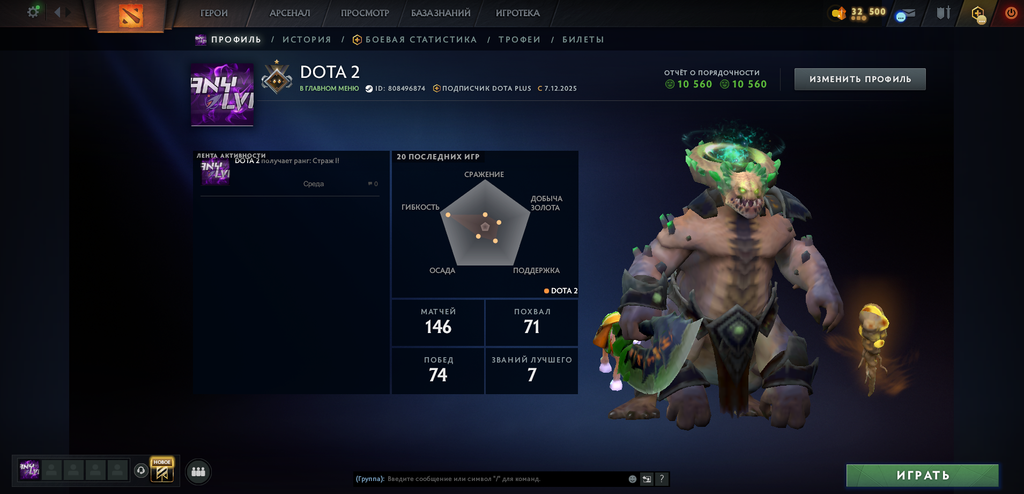Click the red power quit icon
Viewport: 1024px width, 494px height.
(1012, 12)
